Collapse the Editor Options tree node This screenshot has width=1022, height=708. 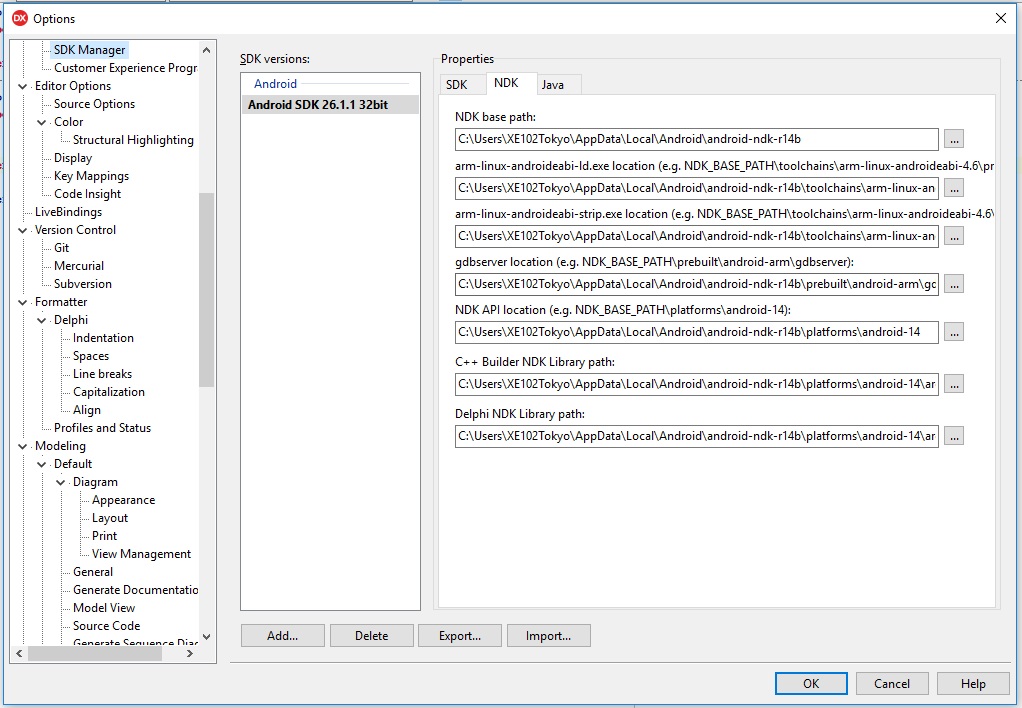click(x=23, y=86)
